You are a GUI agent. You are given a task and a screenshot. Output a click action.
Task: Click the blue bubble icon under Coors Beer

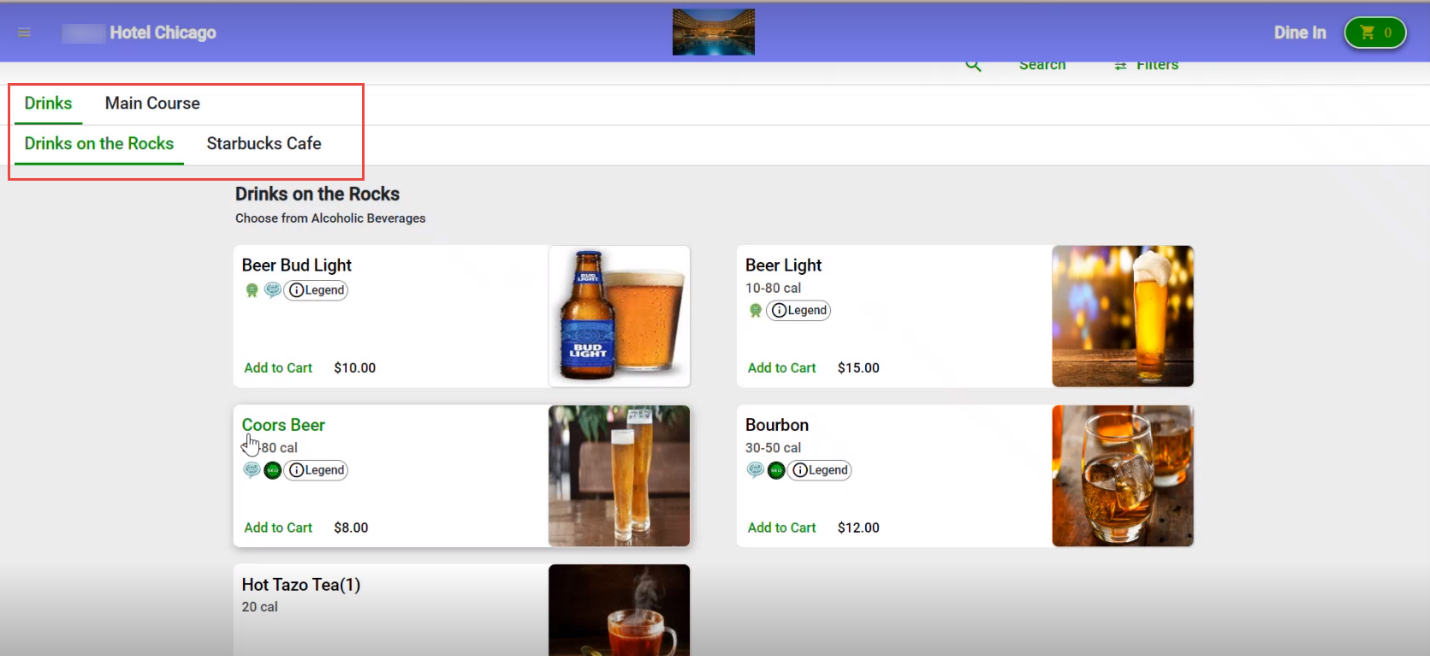click(x=252, y=470)
